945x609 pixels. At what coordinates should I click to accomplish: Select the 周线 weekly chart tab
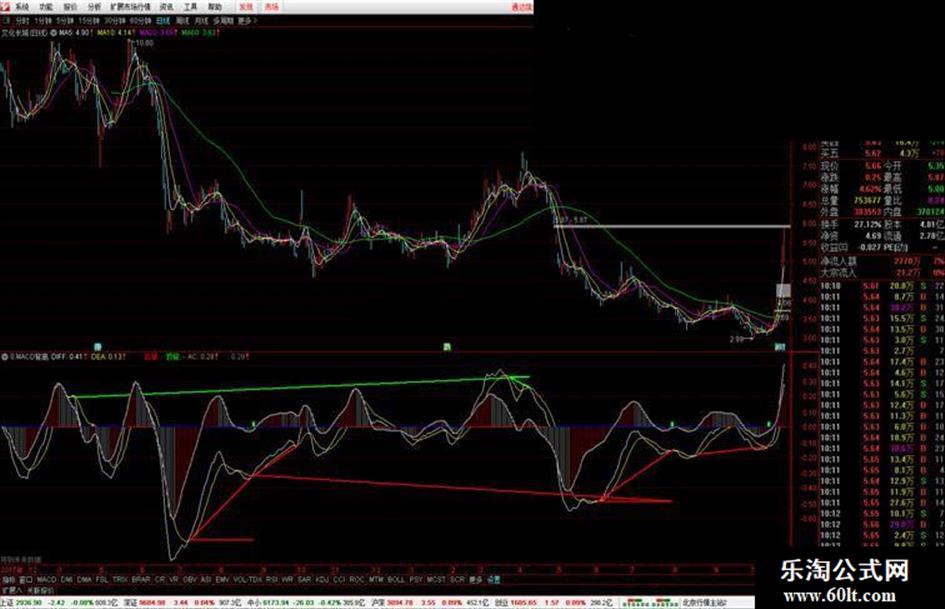point(182,21)
